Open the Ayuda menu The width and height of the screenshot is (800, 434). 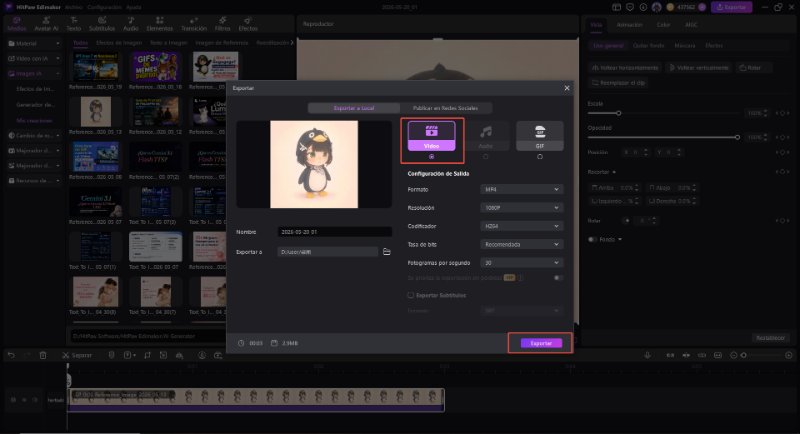click(x=134, y=7)
